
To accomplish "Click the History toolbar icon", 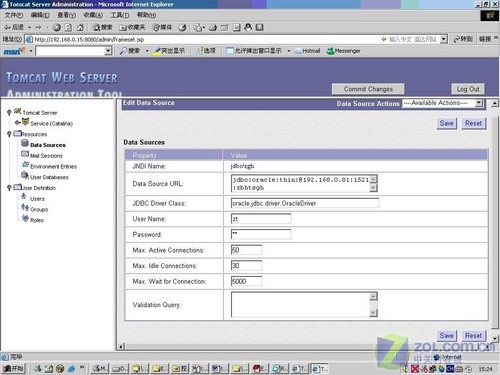I will click(x=182, y=27).
